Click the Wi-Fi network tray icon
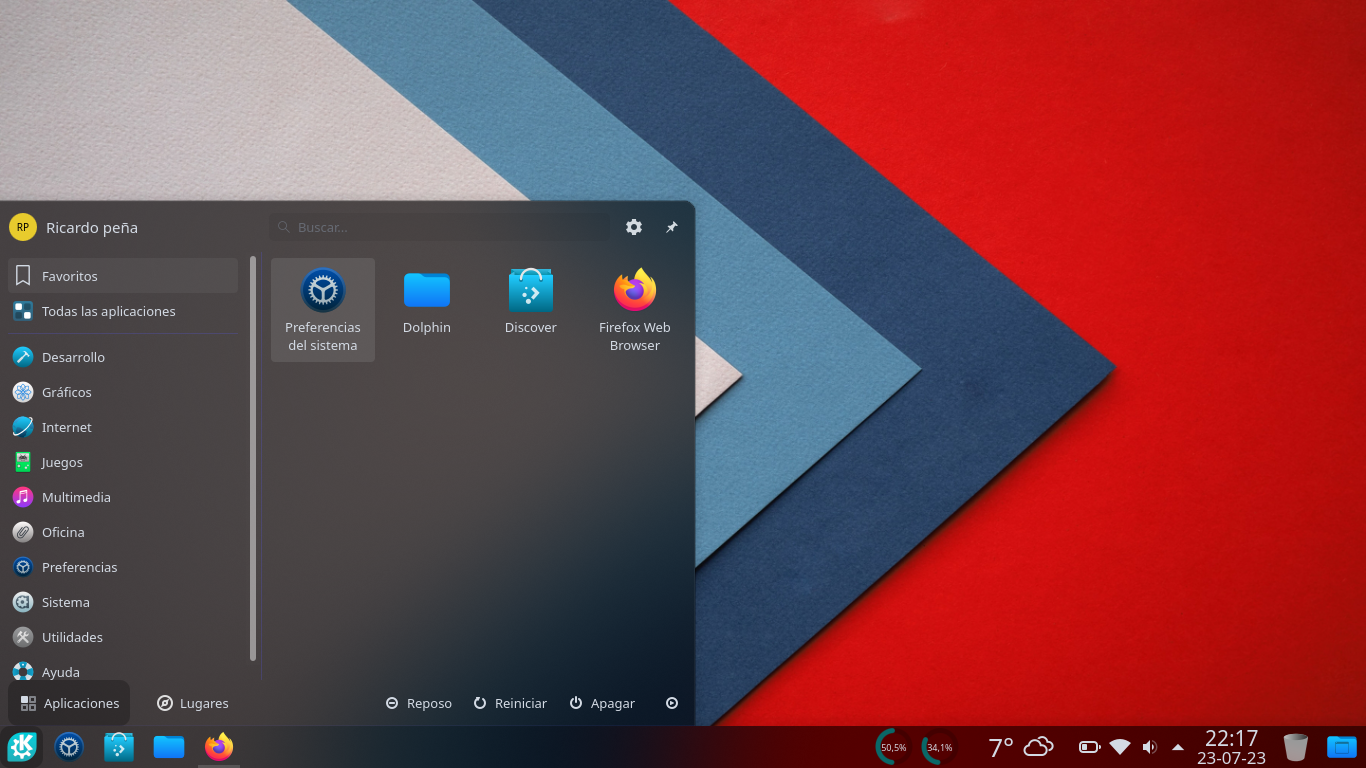1366x768 pixels. pos(1120,747)
